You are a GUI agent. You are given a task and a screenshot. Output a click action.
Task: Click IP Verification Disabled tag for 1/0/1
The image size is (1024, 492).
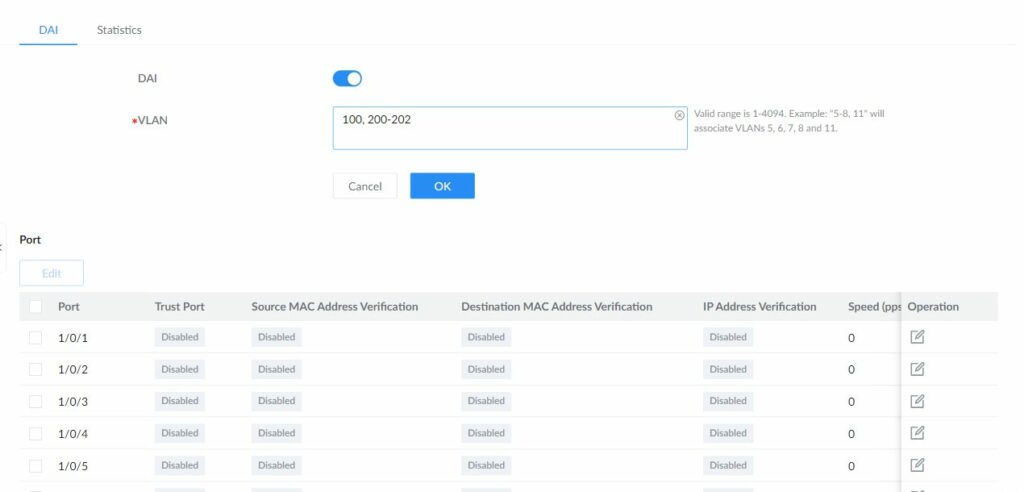click(x=728, y=337)
